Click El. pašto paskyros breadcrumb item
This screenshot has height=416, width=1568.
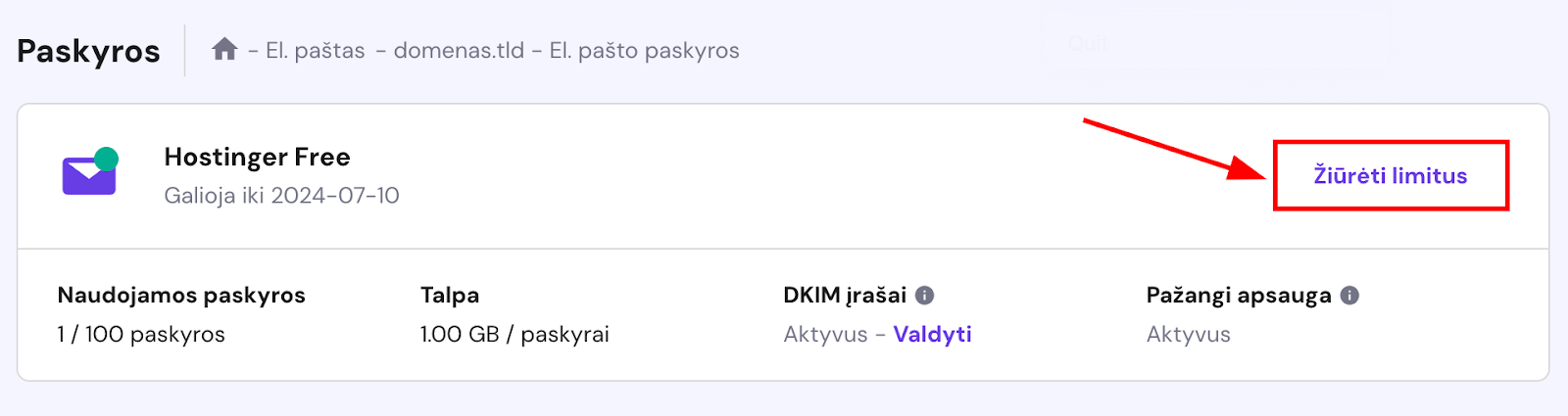click(x=644, y=50)
